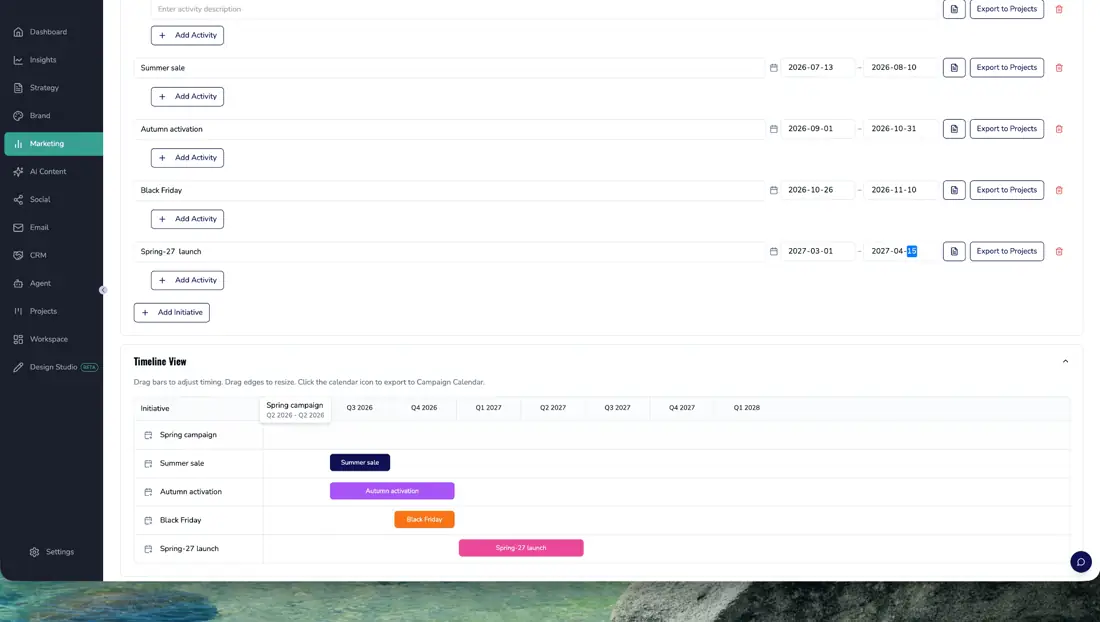
Task: Click document icon in Spring-27 launch row
Action: point(954,251)
